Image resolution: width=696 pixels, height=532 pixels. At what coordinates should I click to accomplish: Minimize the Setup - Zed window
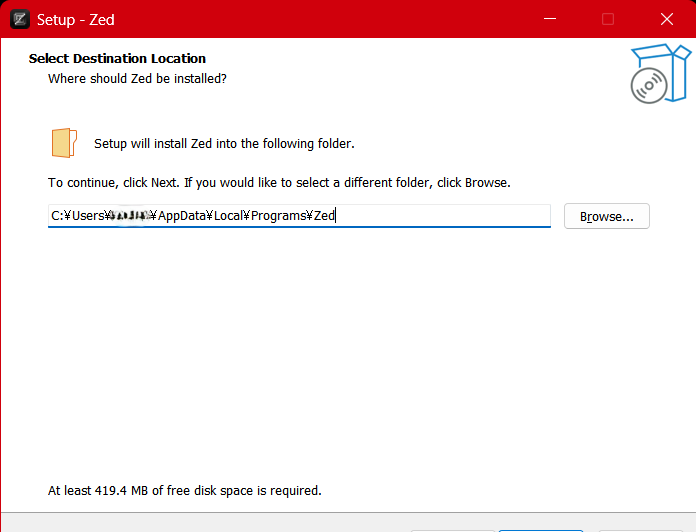[550, 19]
